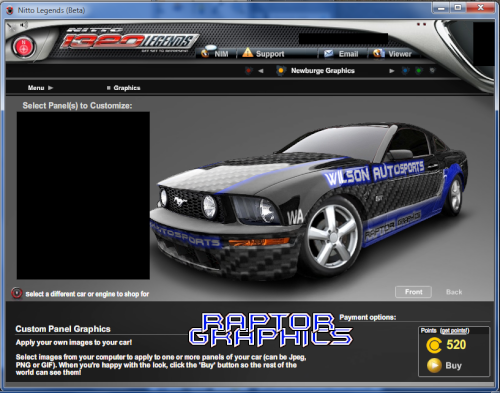Click the red location dot icon

(x=248, y=71)
